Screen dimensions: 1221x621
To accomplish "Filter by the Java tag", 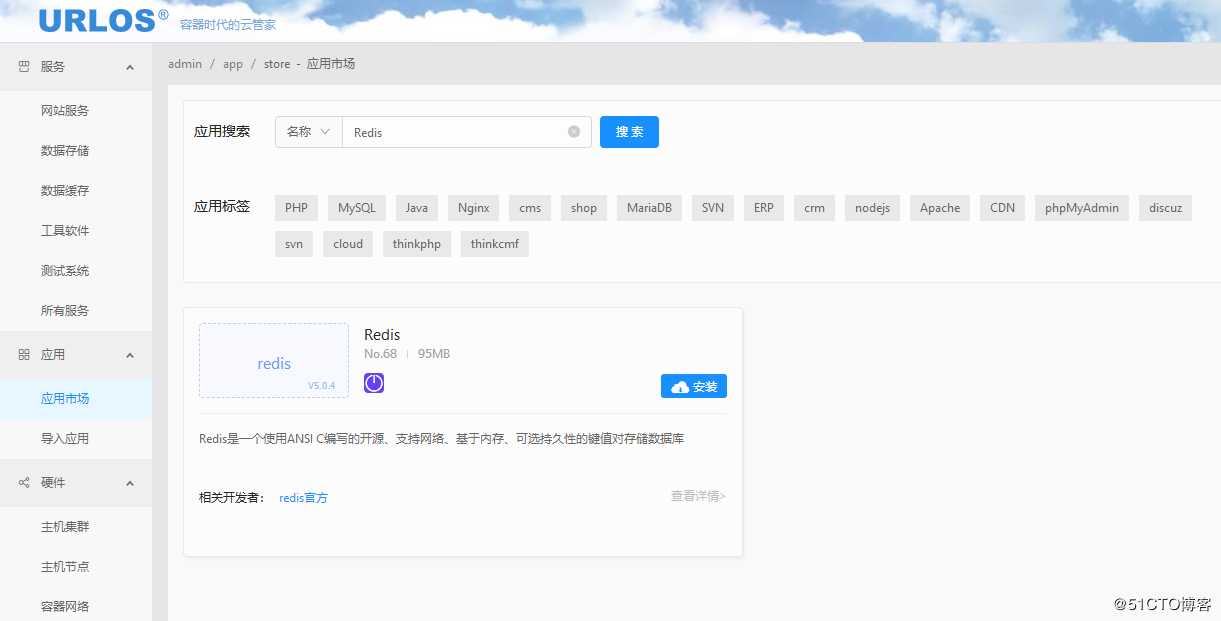I will click(417, 208).
